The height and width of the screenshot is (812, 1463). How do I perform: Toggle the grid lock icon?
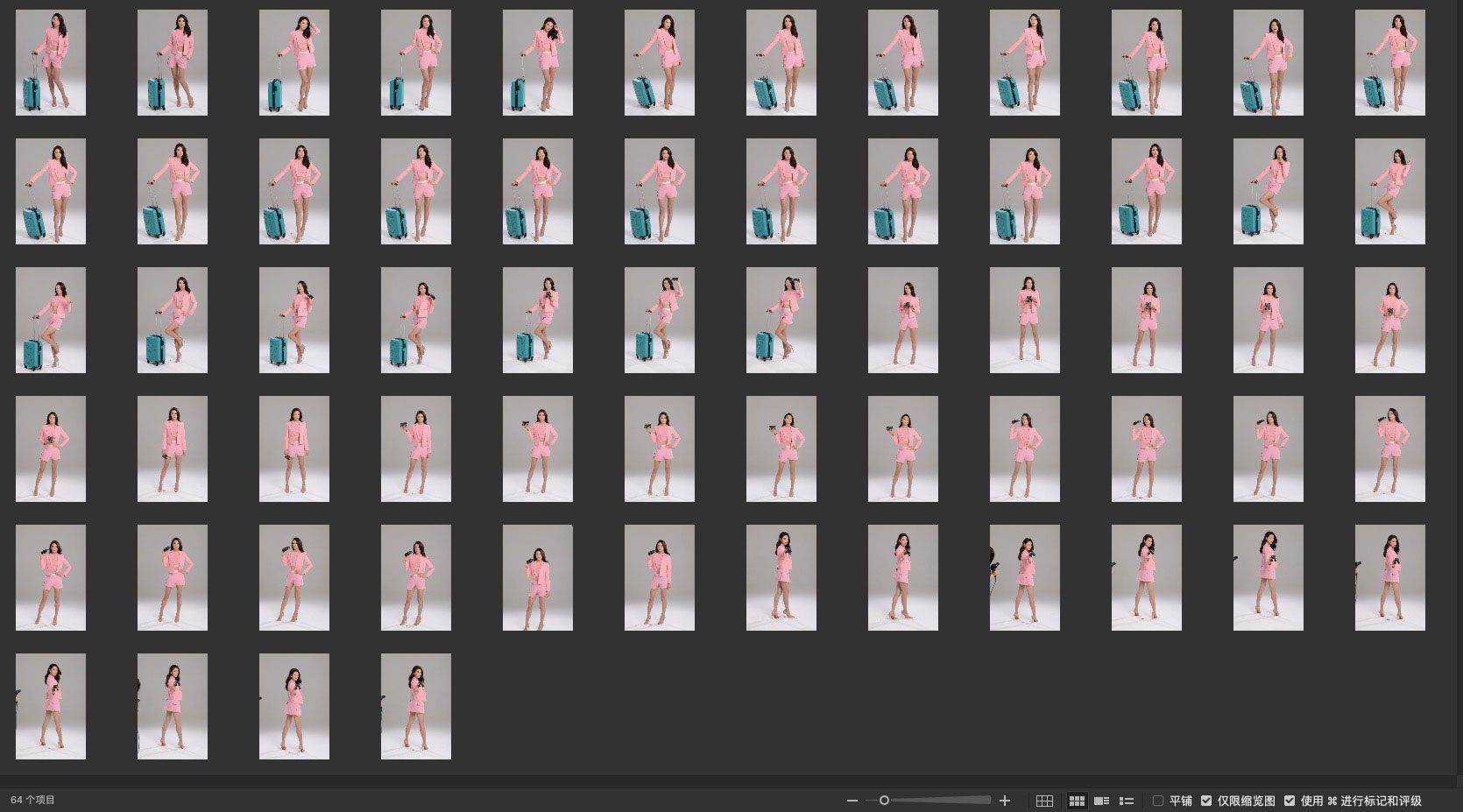point(1044,801)
